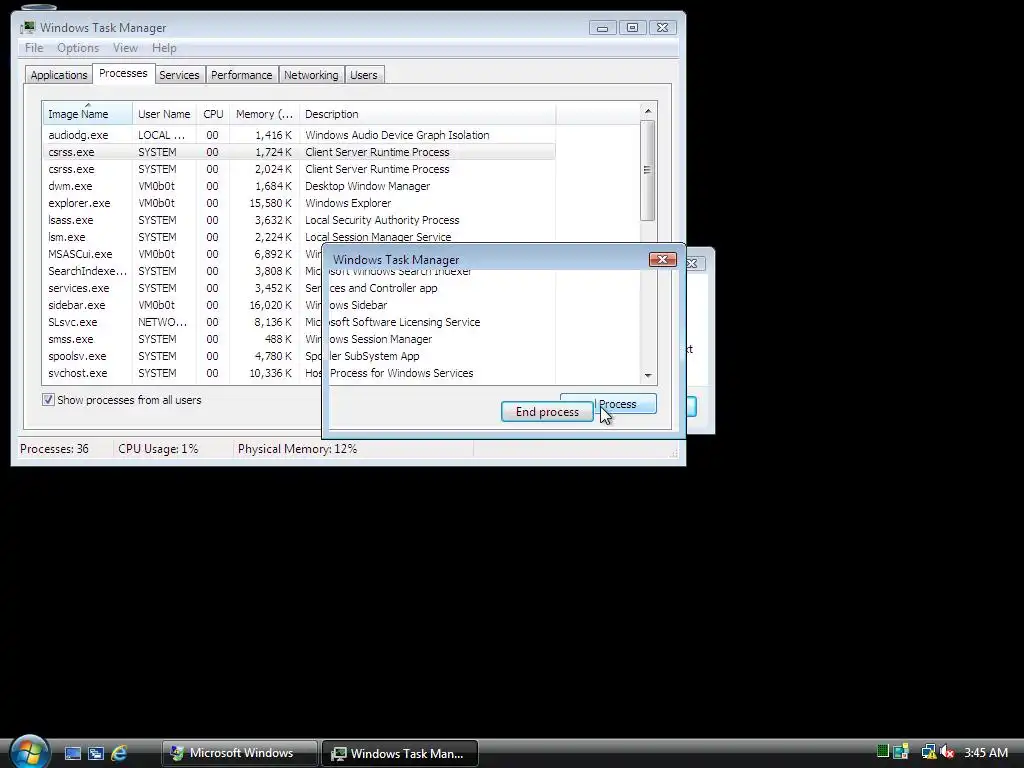Click the 3:45 AM clock

click(985, 752)
